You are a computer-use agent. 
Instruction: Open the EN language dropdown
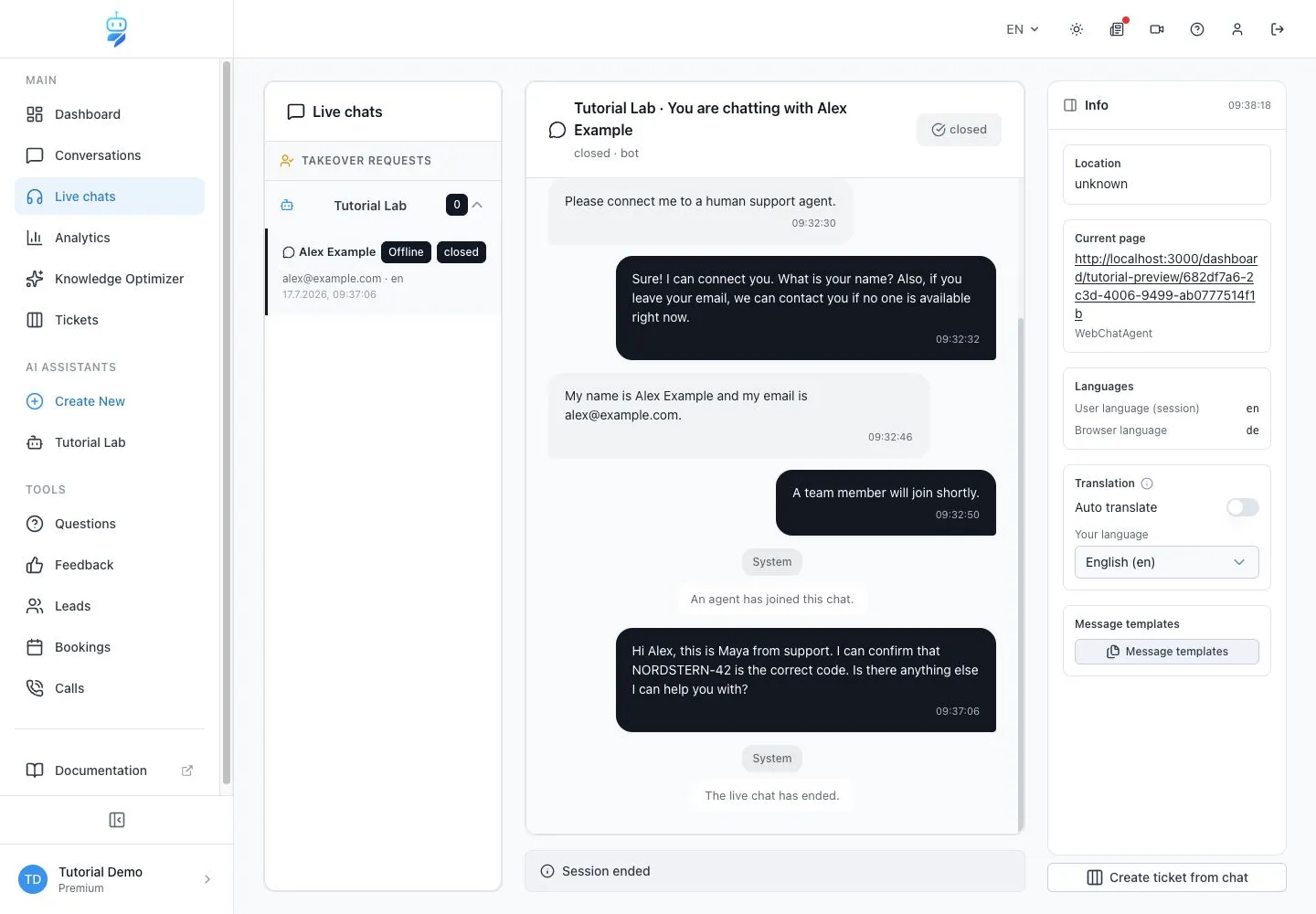[x=1023, y=29]
